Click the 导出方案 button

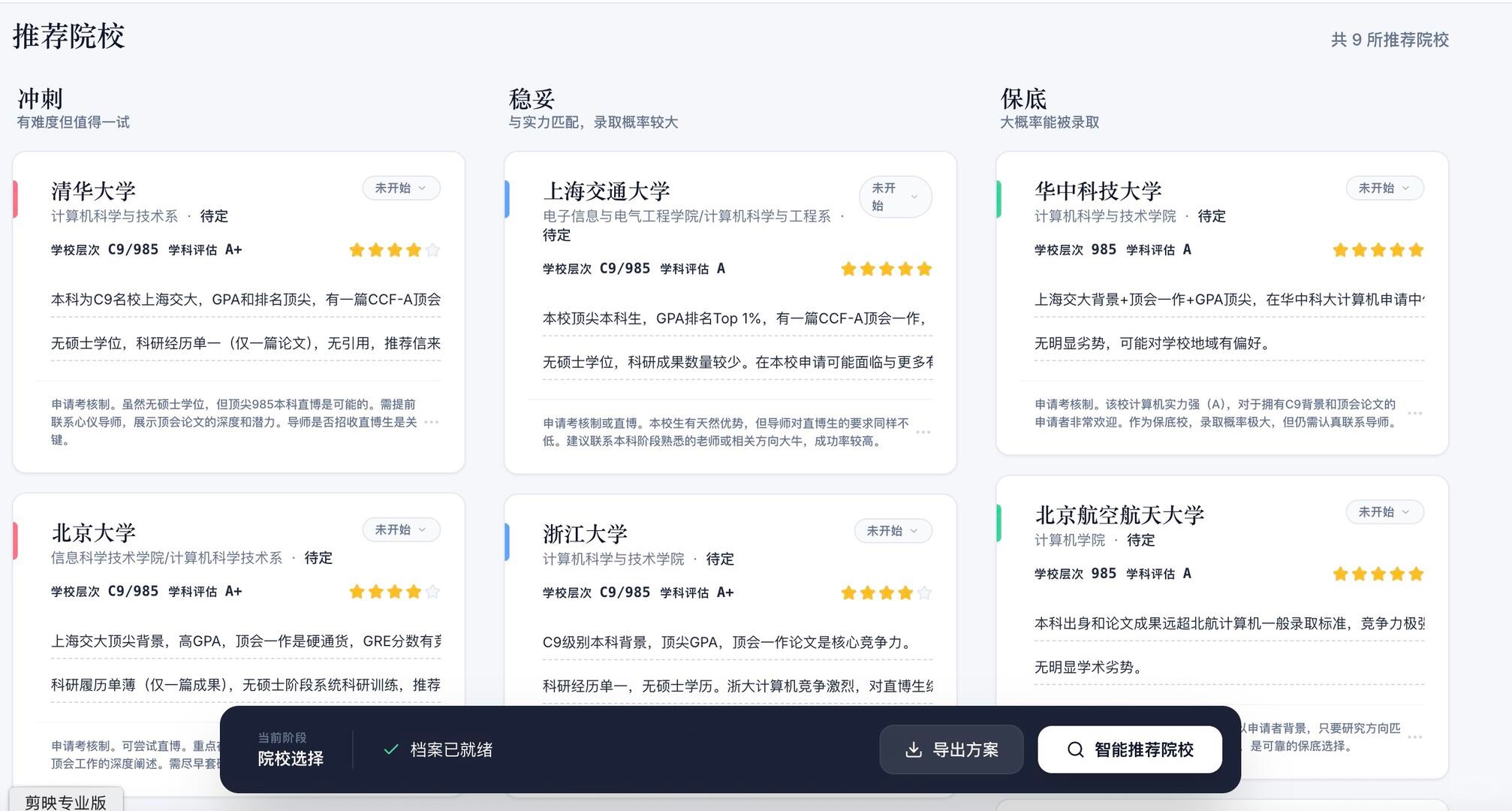[x=951, y=749]
